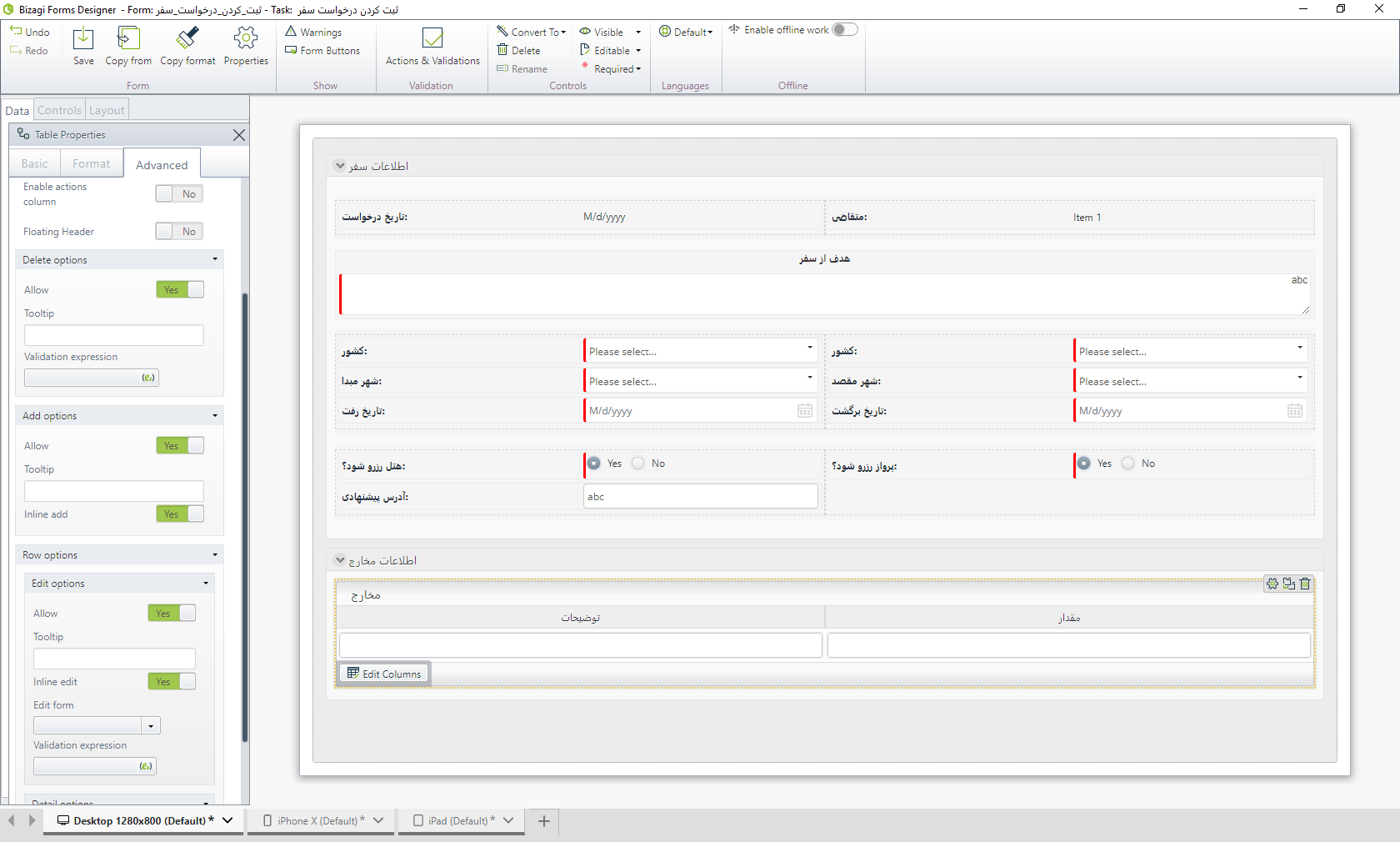Viewport: 1400px width, 842px height.
Task: Add a new device view tab
Action: pos(544,821)
